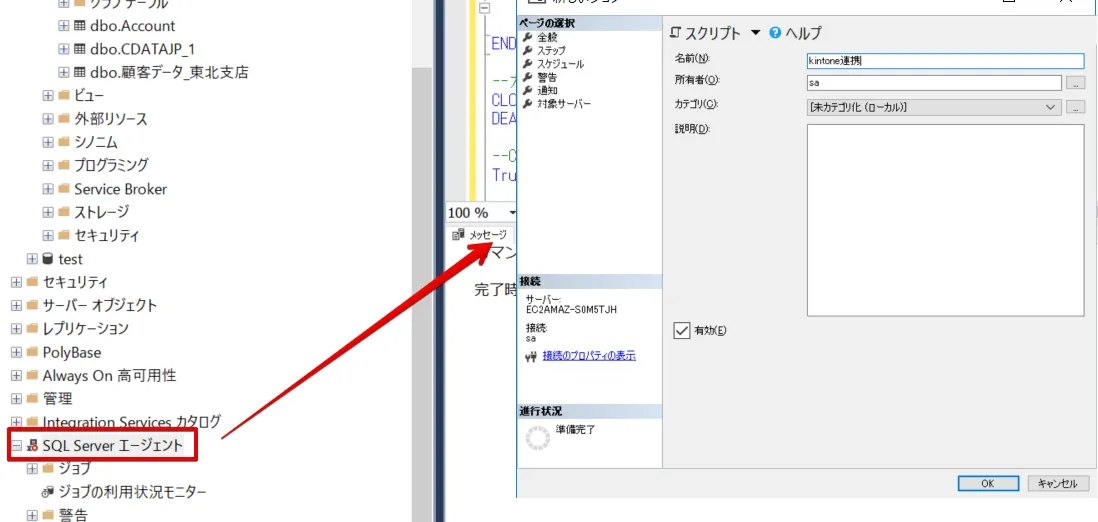Confirm the new job with OK
Image resolution: width=1098 pixels, height=522 pixels.
coord(987,483)
